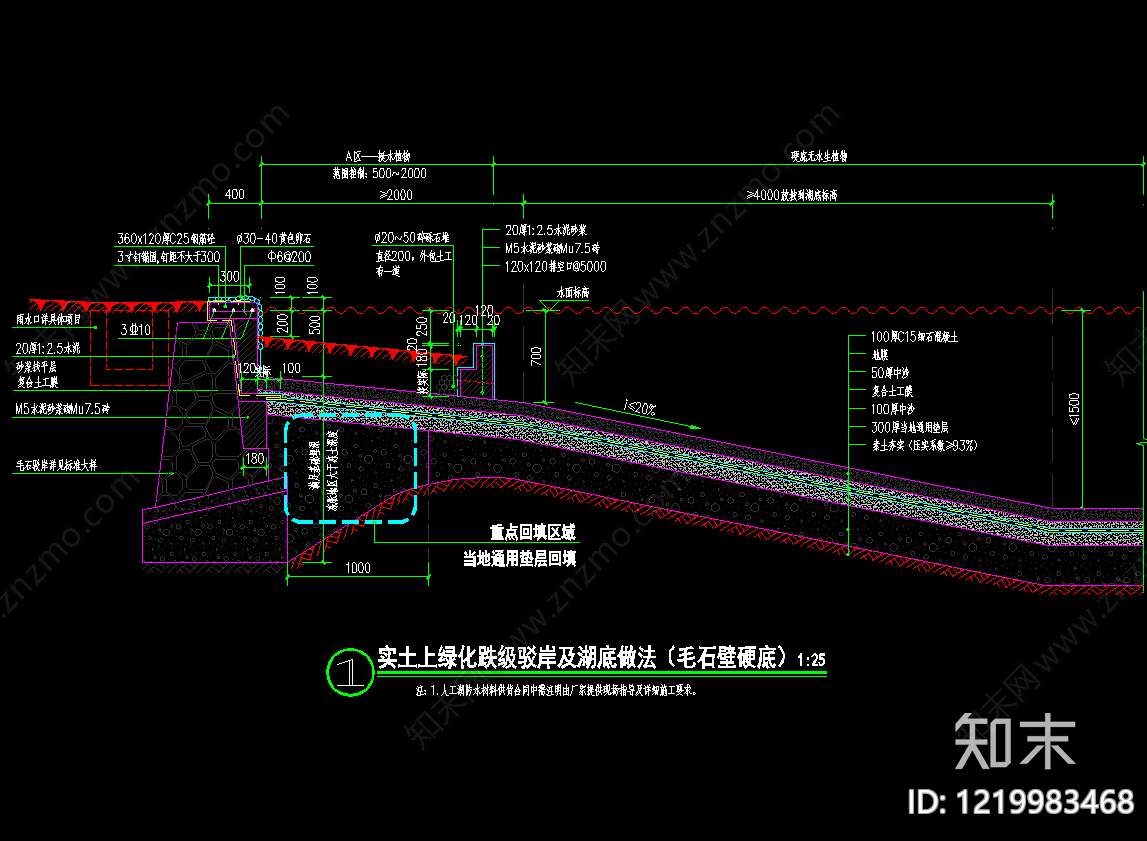
Task: Select the vertical "250" dimension text
Action: click(422, 327)
